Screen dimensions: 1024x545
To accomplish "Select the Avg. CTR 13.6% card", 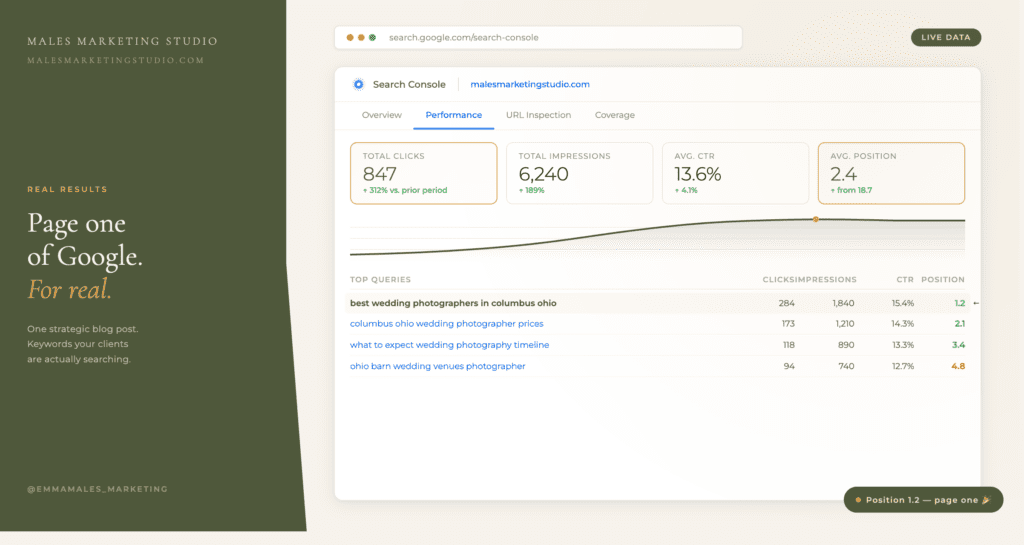I will coord(735,173).
